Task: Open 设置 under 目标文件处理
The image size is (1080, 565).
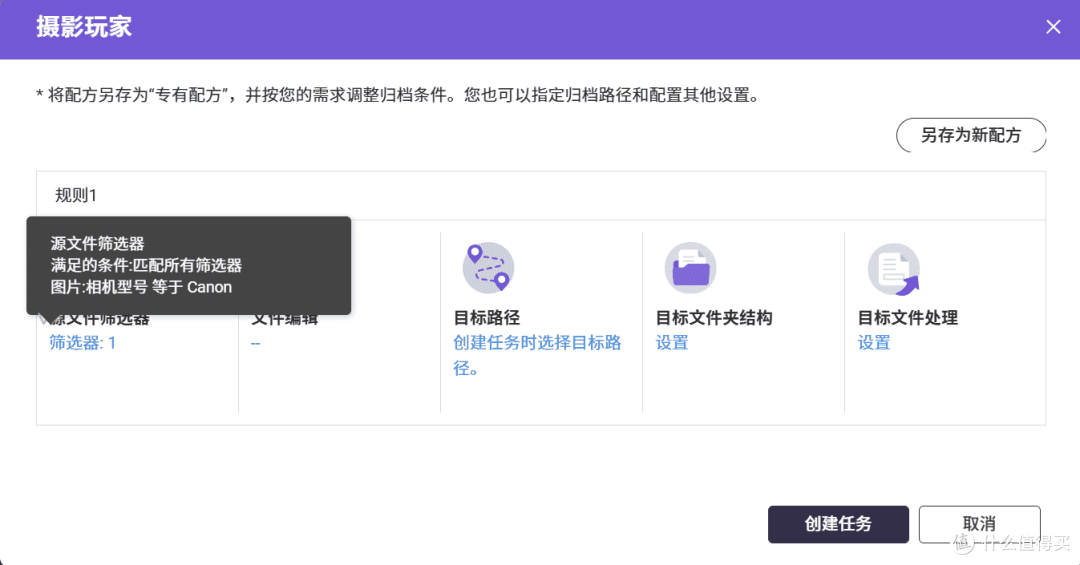Action: click(873, 342)
